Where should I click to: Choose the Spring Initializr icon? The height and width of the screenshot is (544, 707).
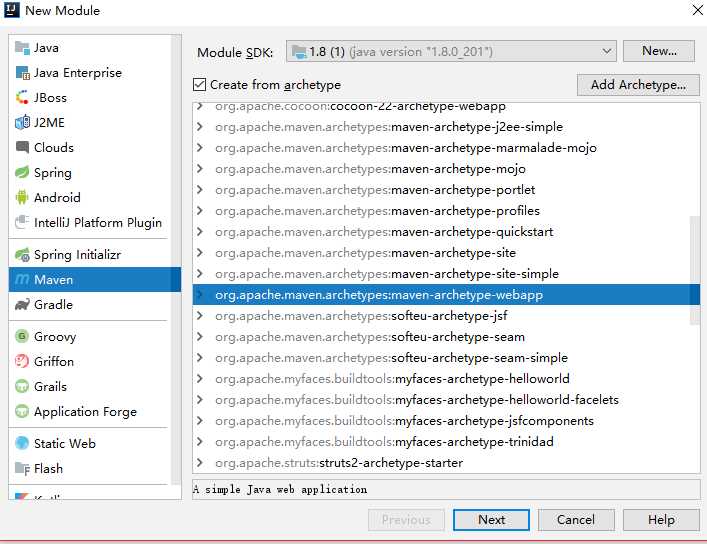pos(22,254)
